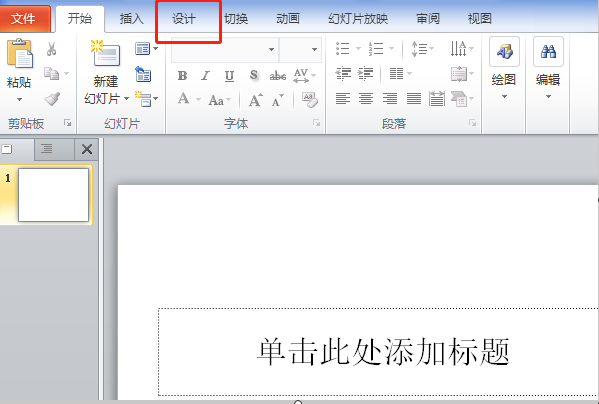Open the Paragraph dialog launcher
Viewport: 599px width, 404px height.
pos(473,123)
